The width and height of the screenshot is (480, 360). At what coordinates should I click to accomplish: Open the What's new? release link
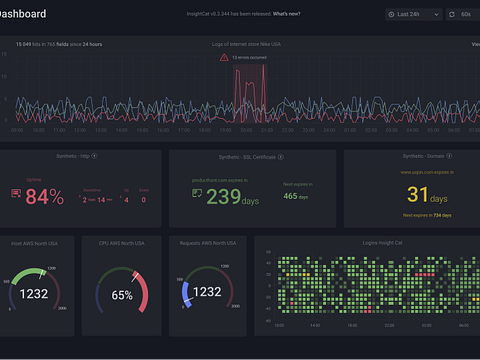(286, 14)
